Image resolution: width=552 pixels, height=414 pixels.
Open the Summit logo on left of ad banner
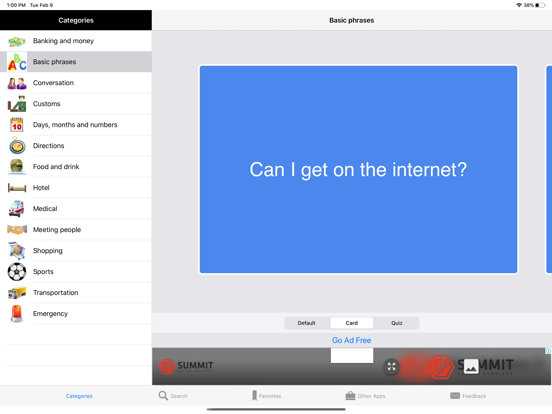click(x=186, y=366)
